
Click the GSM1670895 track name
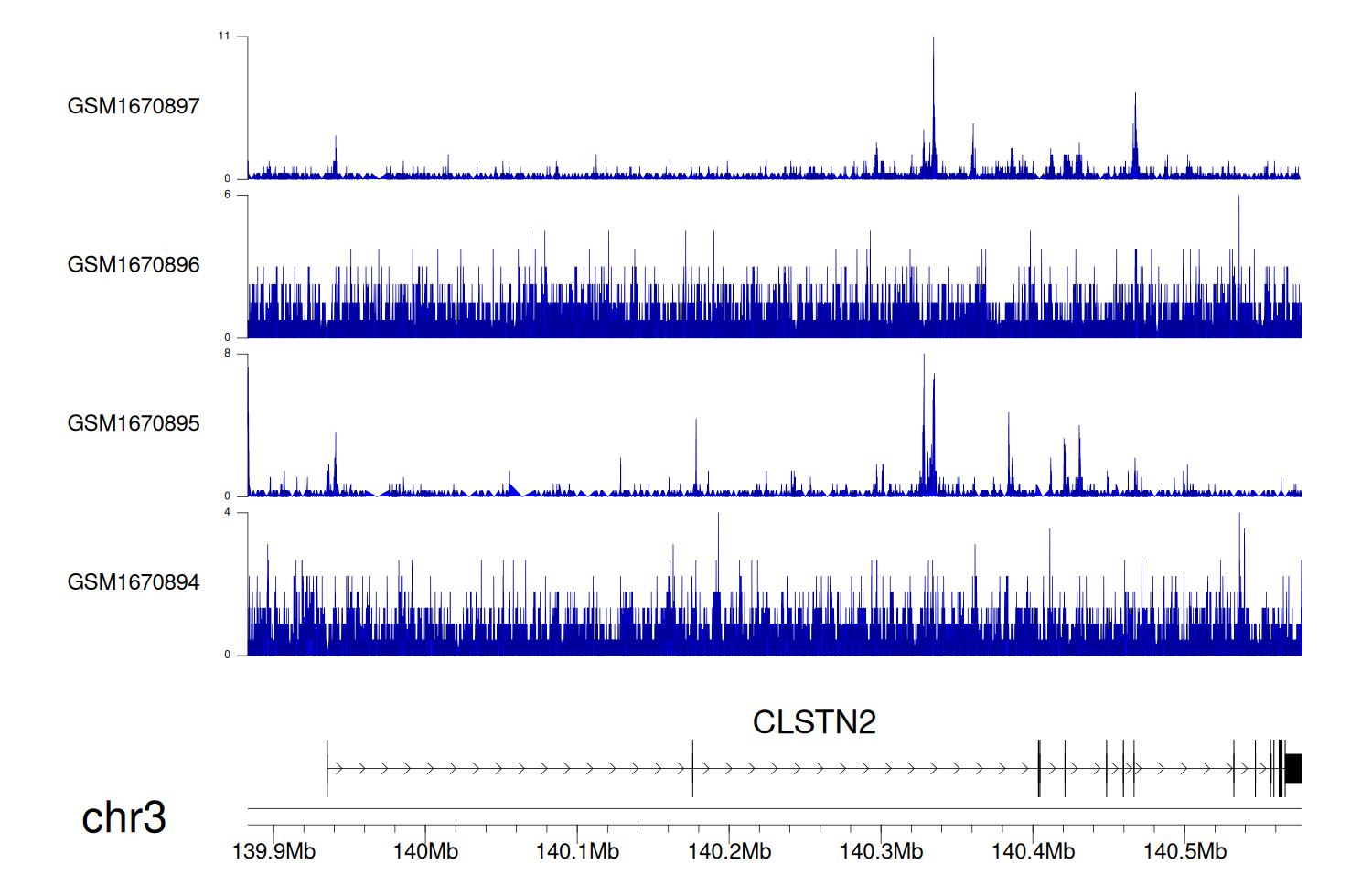134,423
